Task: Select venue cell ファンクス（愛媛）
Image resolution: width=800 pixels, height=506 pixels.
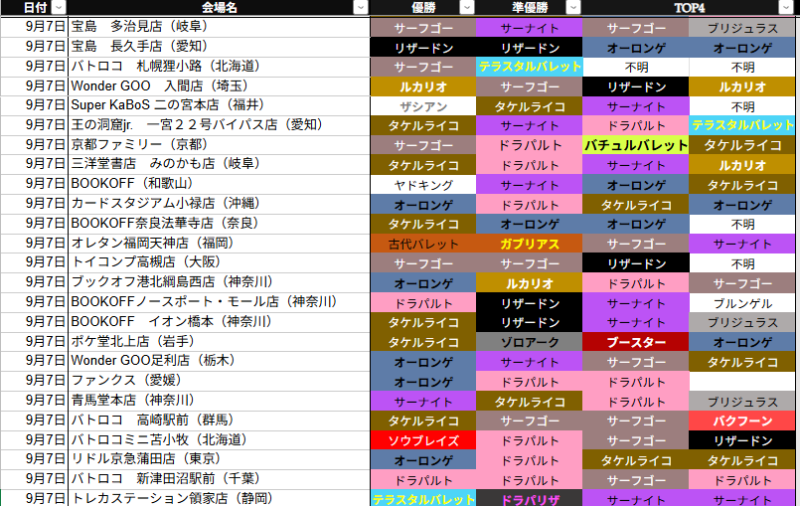Action: [x=219, y=381]
